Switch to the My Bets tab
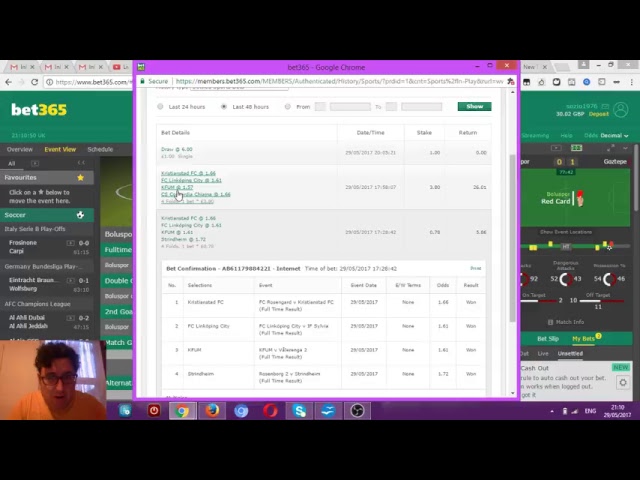The image size is (640, 480). tap(584, 339)
